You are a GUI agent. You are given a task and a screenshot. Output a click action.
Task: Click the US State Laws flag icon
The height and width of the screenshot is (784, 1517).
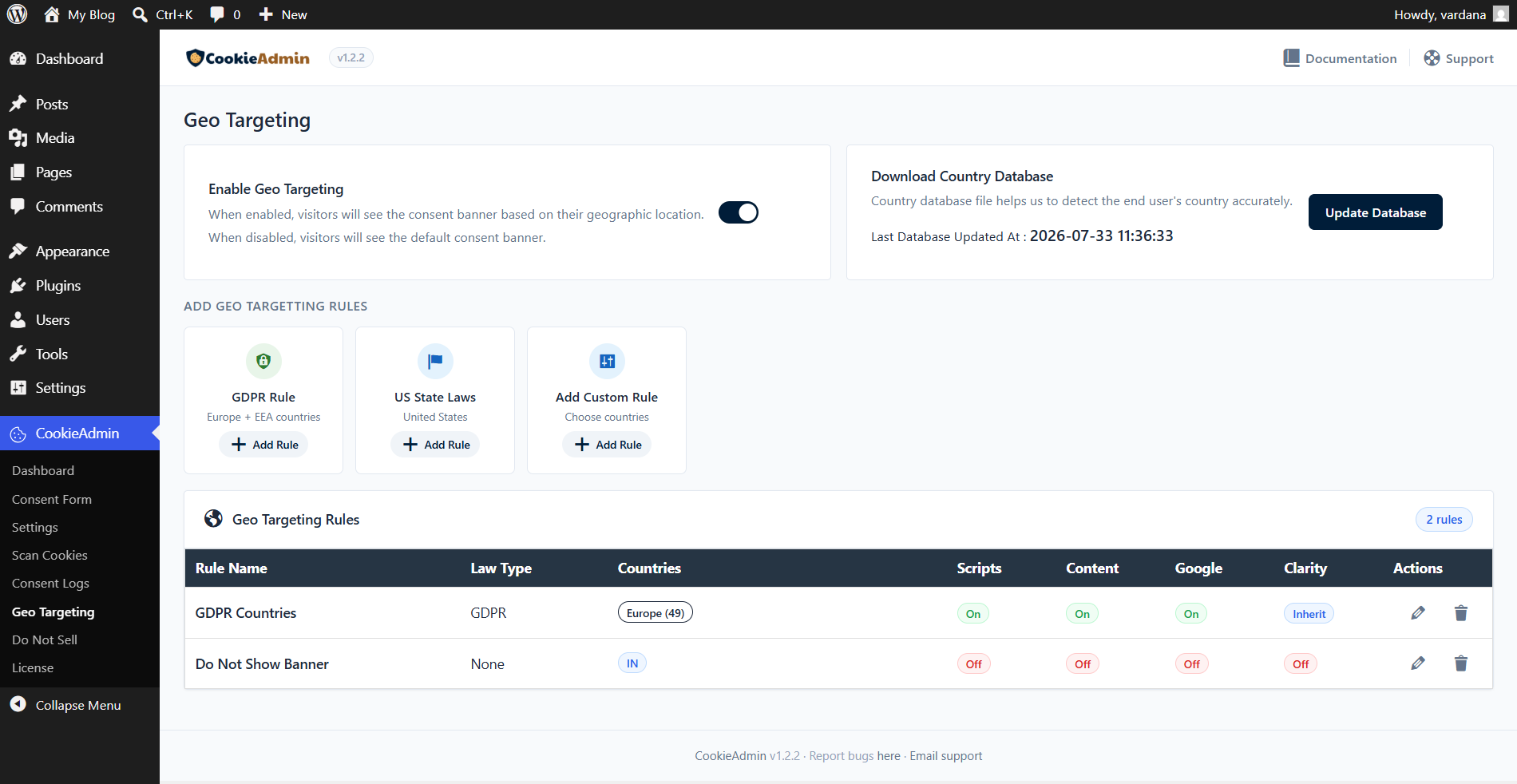pos(435,361)
